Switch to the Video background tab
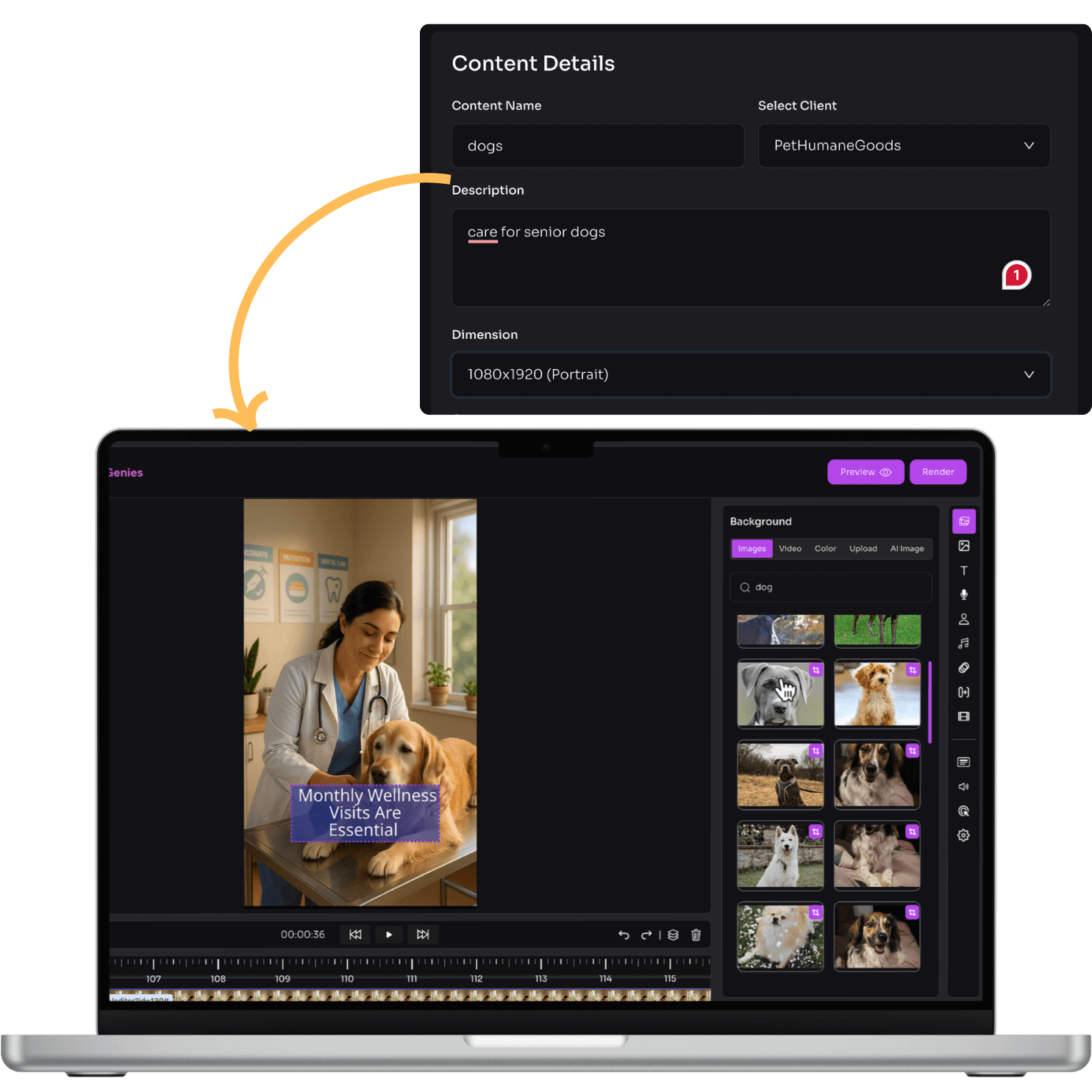 click(x=790, y=549)
